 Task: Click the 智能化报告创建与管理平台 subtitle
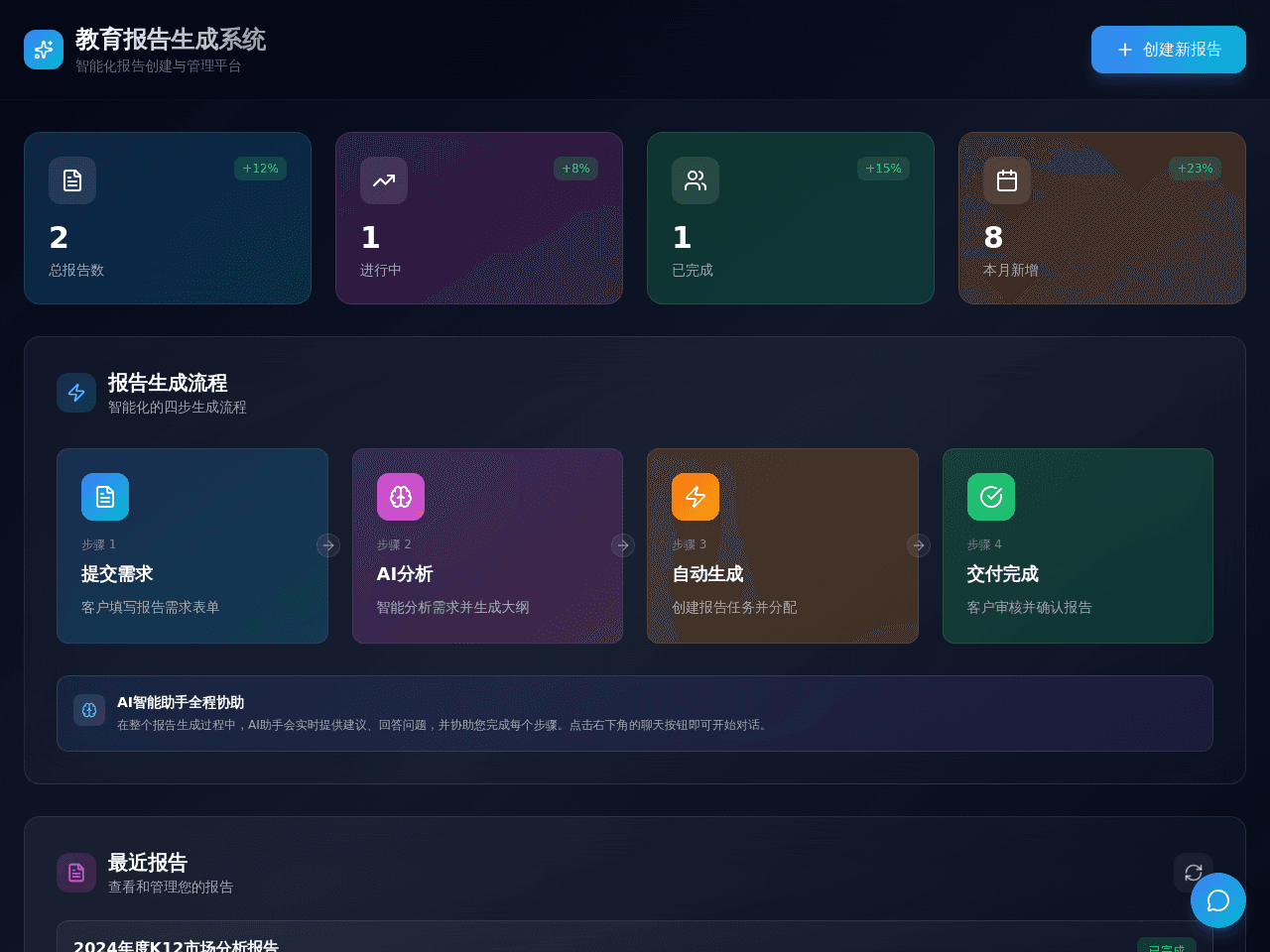point(159,66)
